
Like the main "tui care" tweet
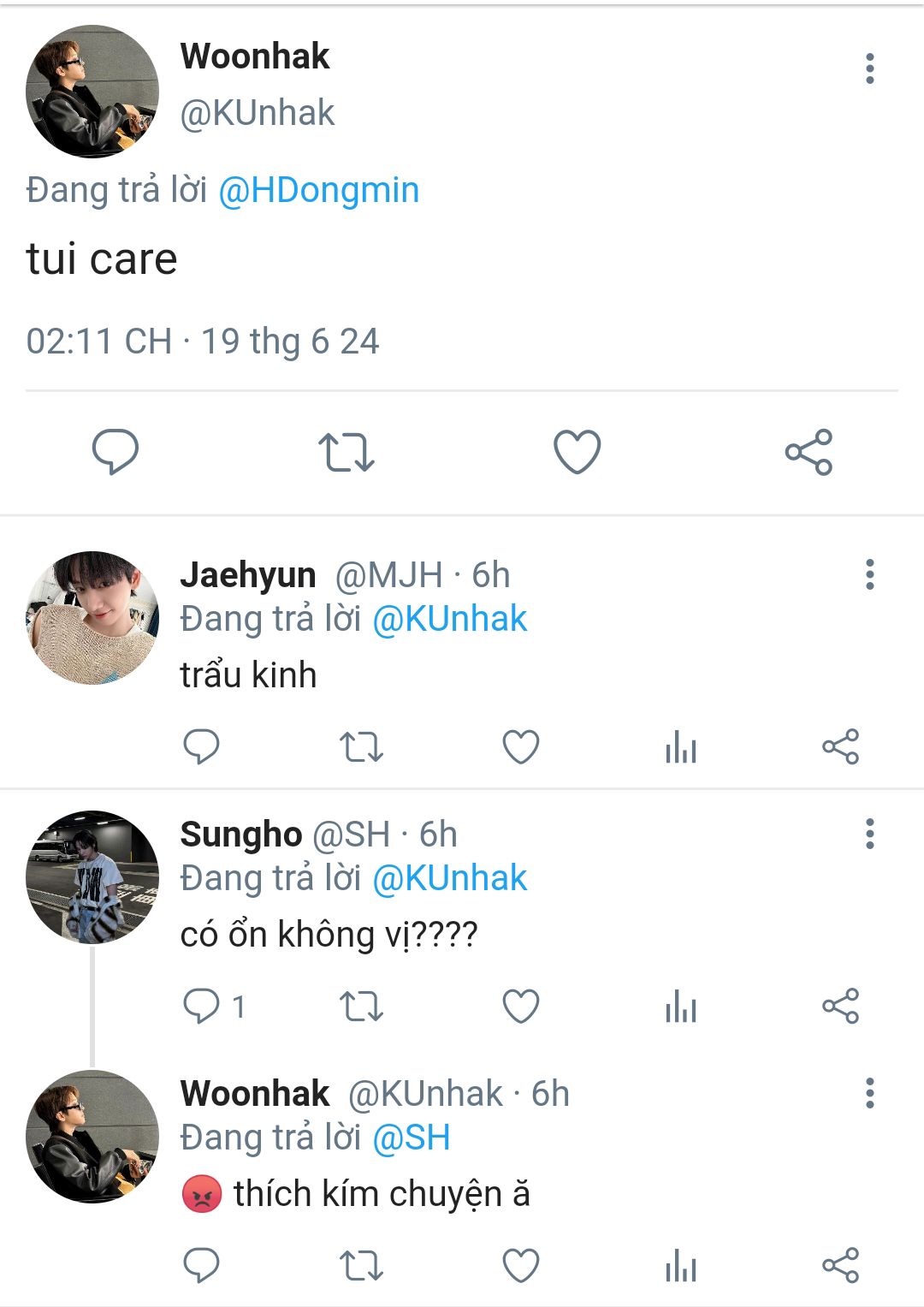coord(577,451)
